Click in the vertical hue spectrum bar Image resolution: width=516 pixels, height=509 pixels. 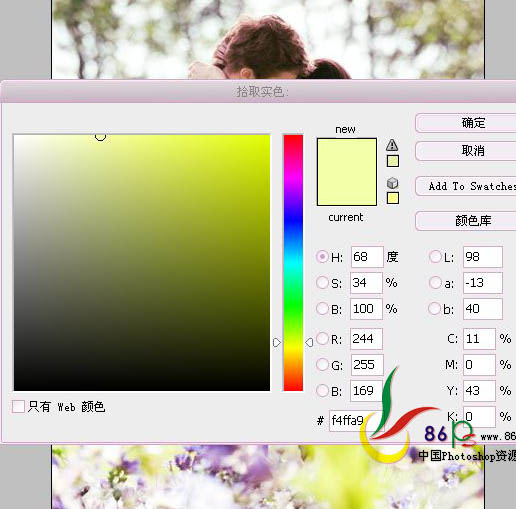click(293, 263)
